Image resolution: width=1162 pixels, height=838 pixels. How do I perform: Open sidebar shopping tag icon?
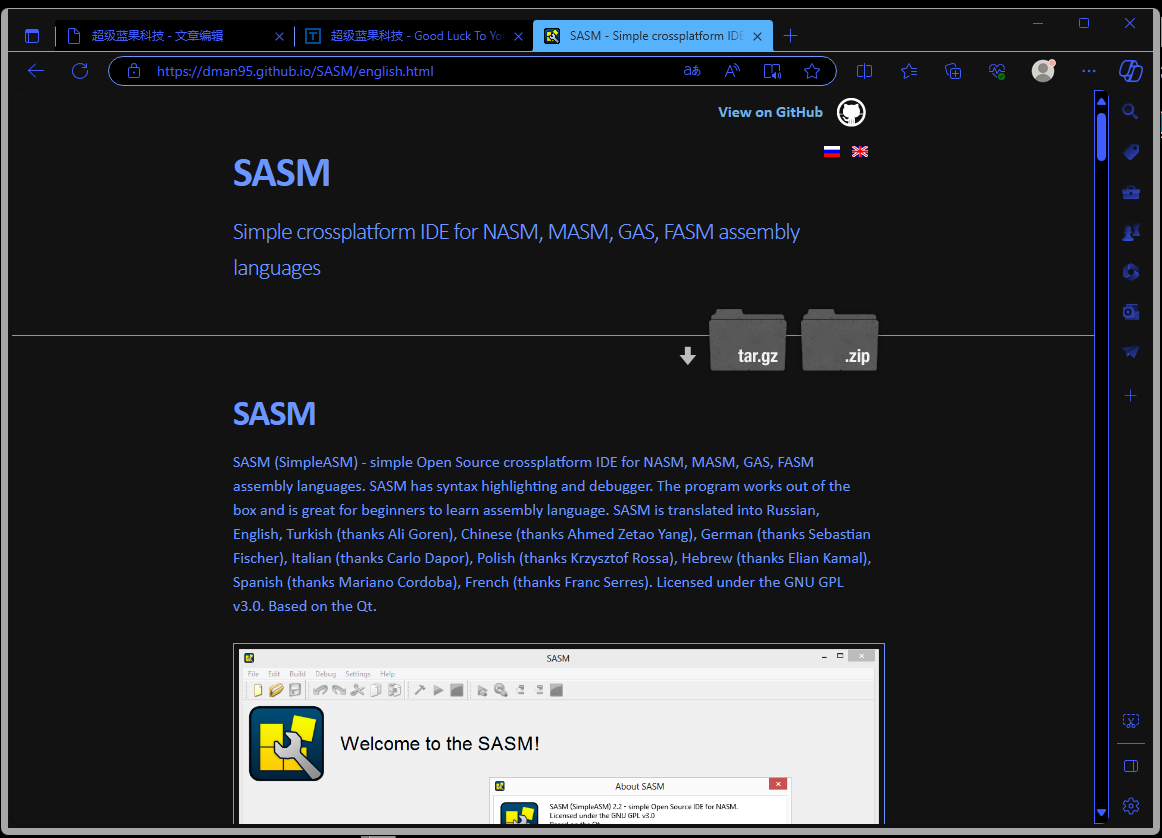pyautogui.click(x=1131, y=152)
